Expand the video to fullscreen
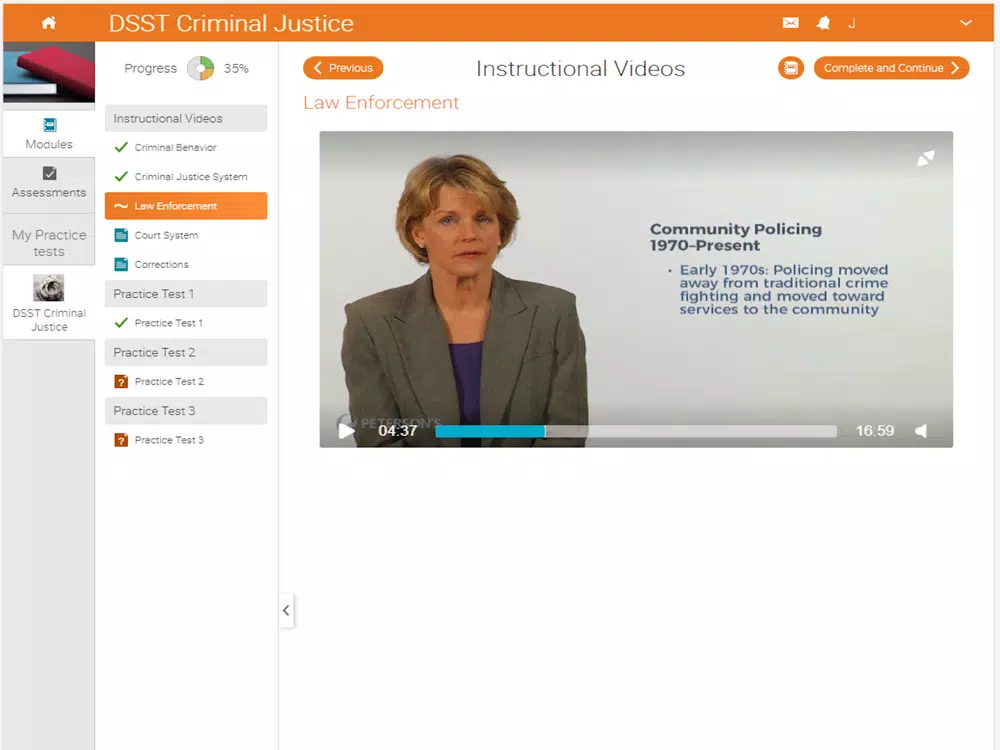 click(x=925, y=158)
